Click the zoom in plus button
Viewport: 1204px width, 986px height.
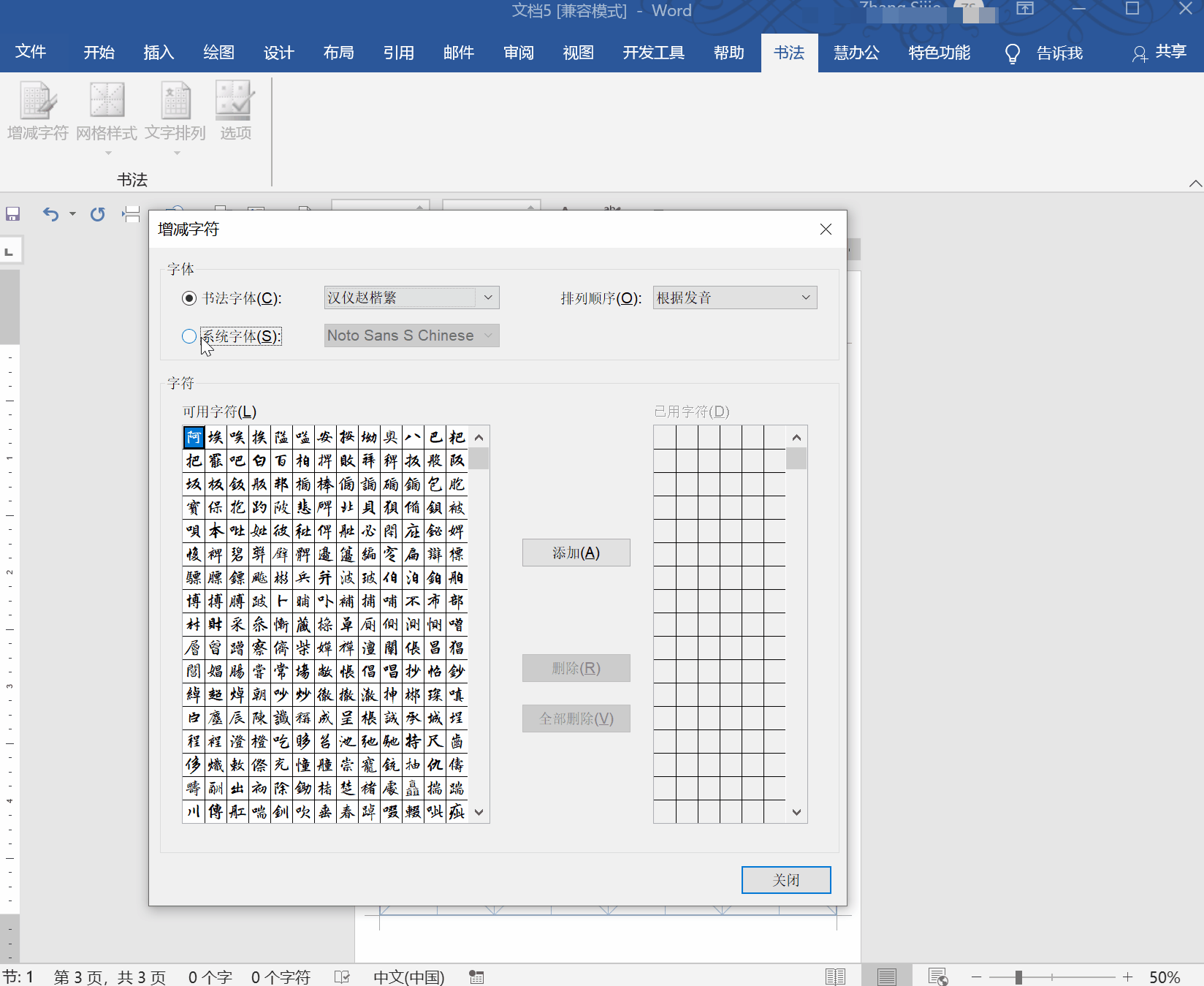click(x=1128, y=977)
